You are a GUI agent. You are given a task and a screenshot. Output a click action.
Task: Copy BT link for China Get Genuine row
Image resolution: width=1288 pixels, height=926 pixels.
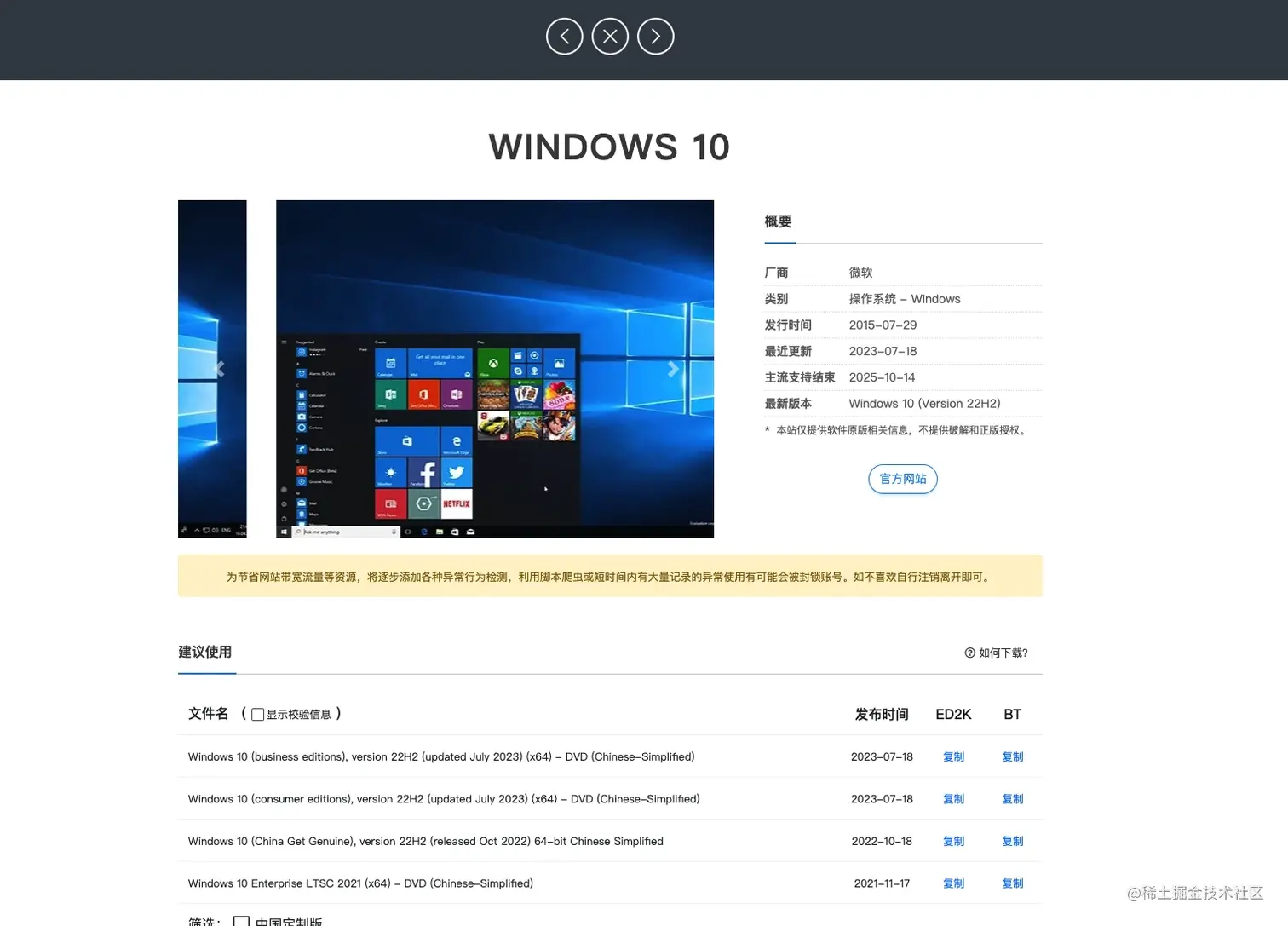click(1012, 841)
